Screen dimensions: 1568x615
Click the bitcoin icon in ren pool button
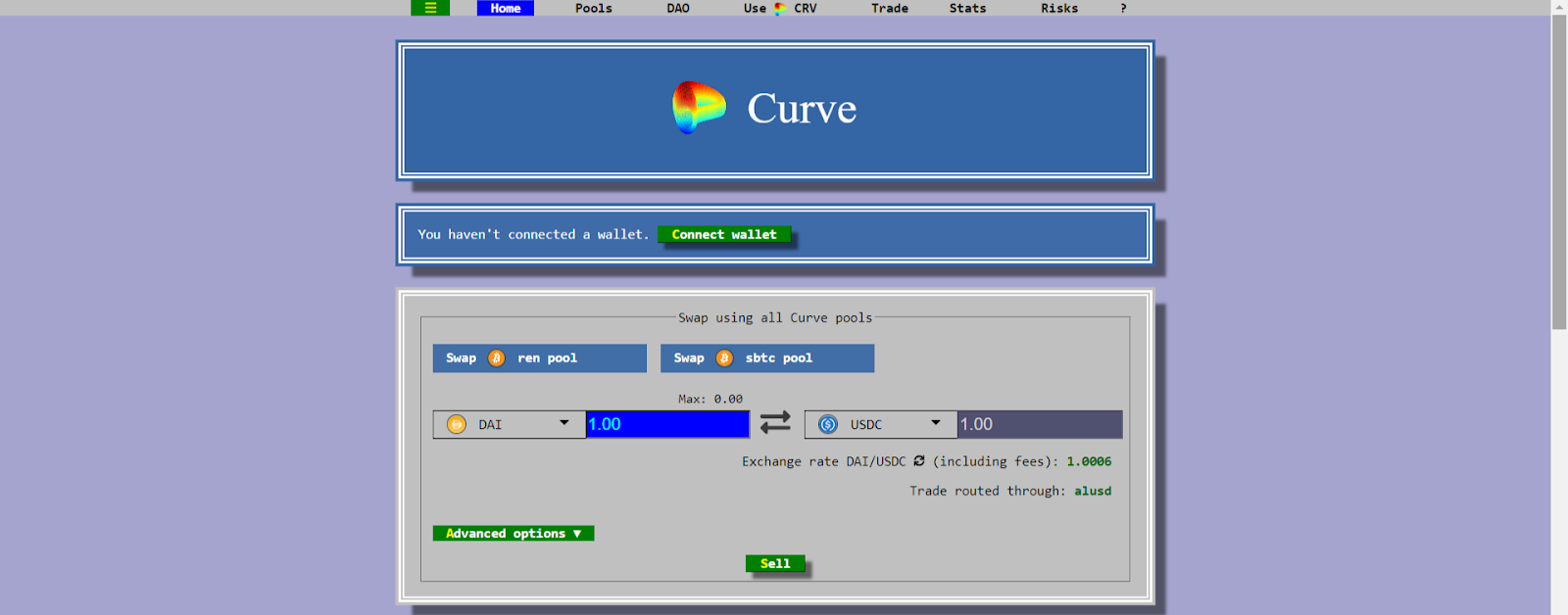coord(497,358)
